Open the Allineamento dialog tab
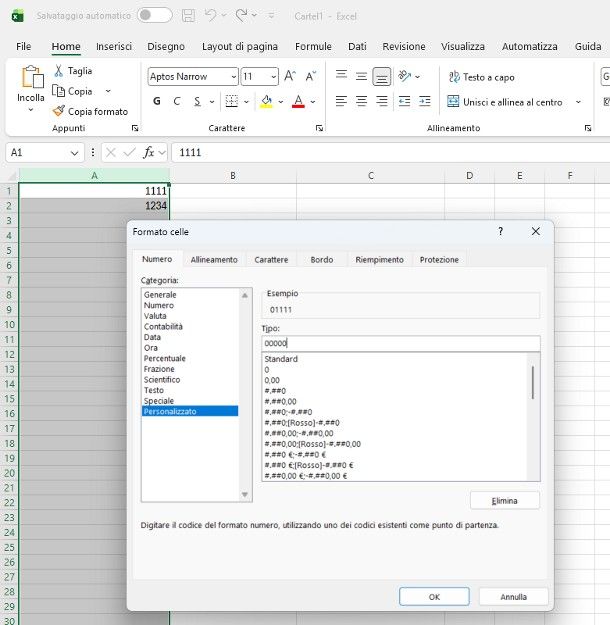Screen dimensions: 610x625 pyautogui.click(x=214, y=259)
